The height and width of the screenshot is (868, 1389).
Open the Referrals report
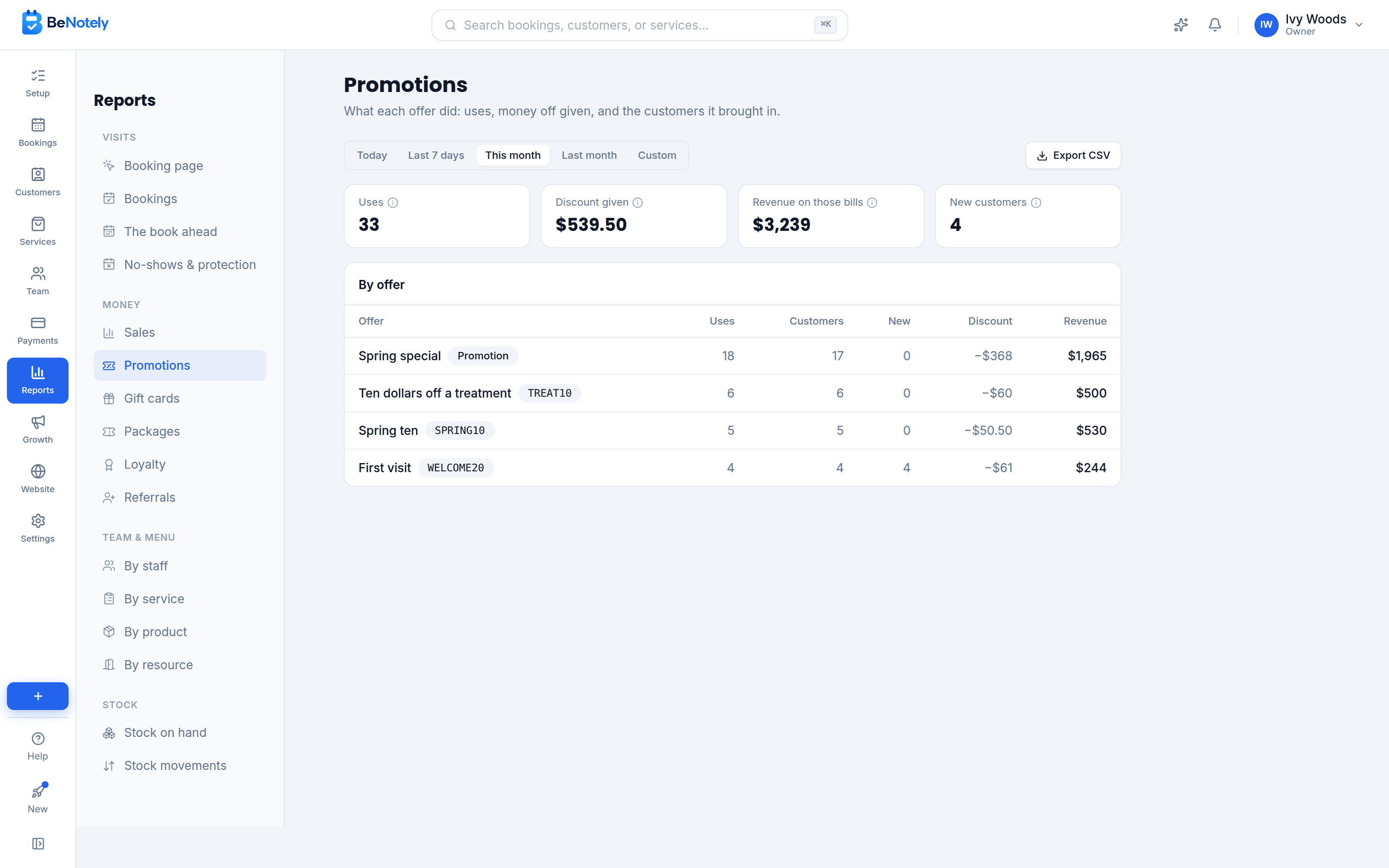coord(180,497)
